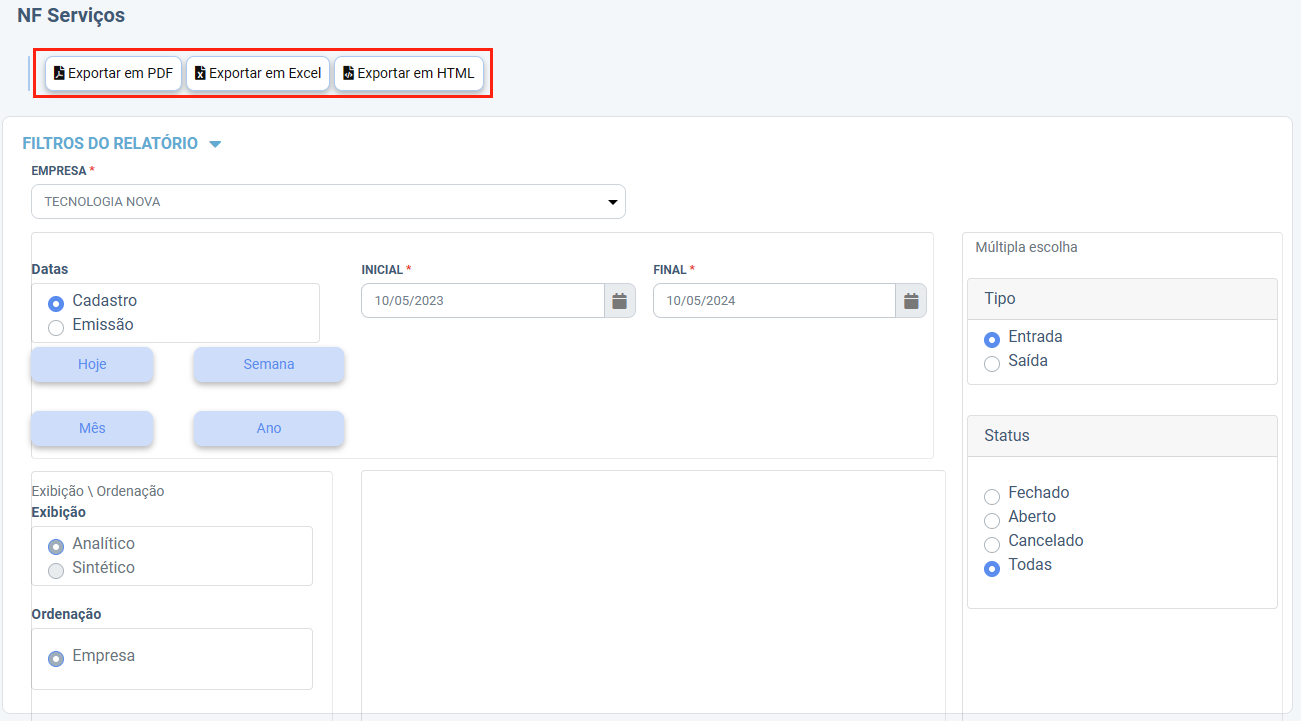1301x721 pixels.
Task: Click the Hoje quick date button
Action: click(92, 364)
